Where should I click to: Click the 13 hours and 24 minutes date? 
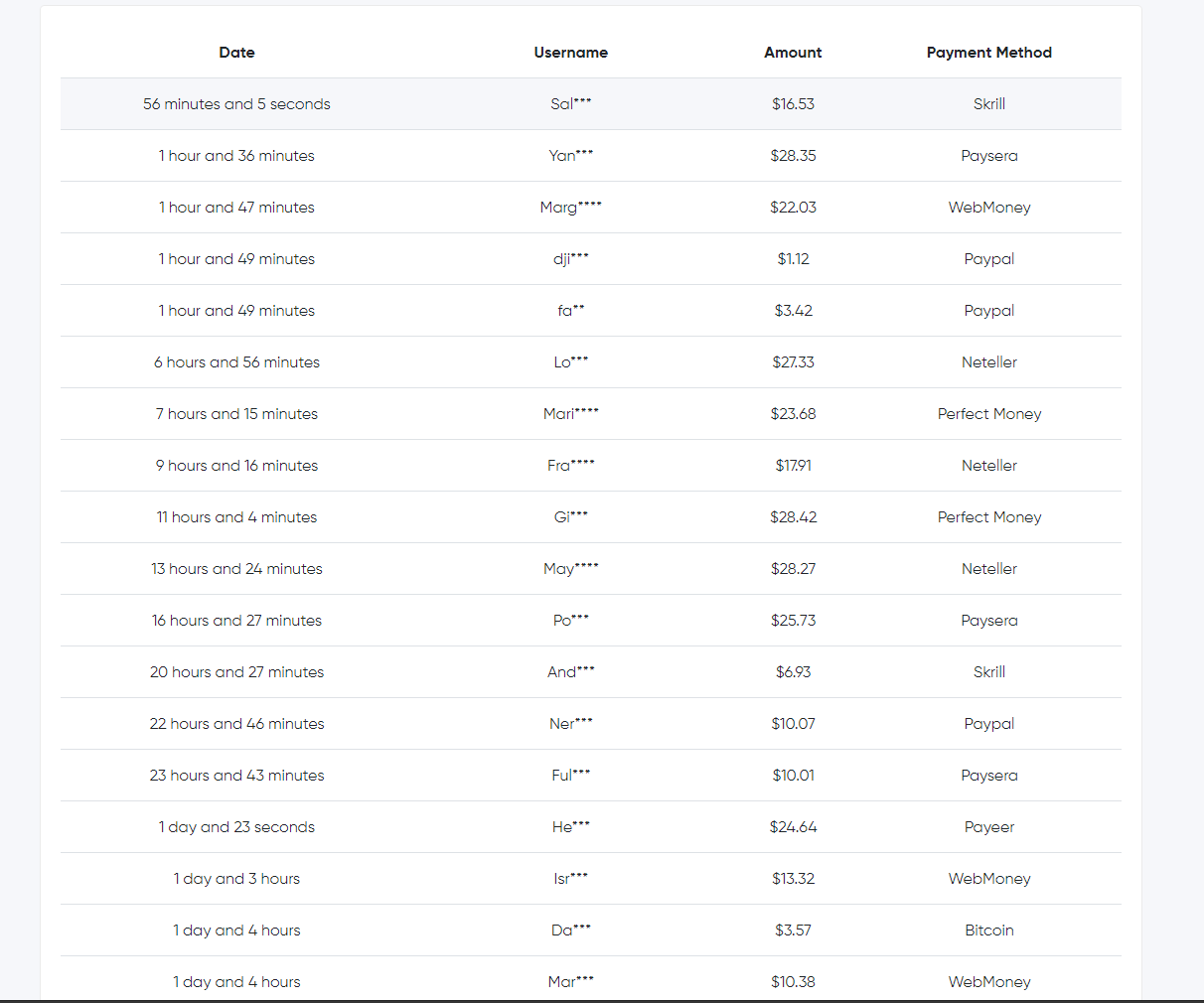tap(236, 569)
